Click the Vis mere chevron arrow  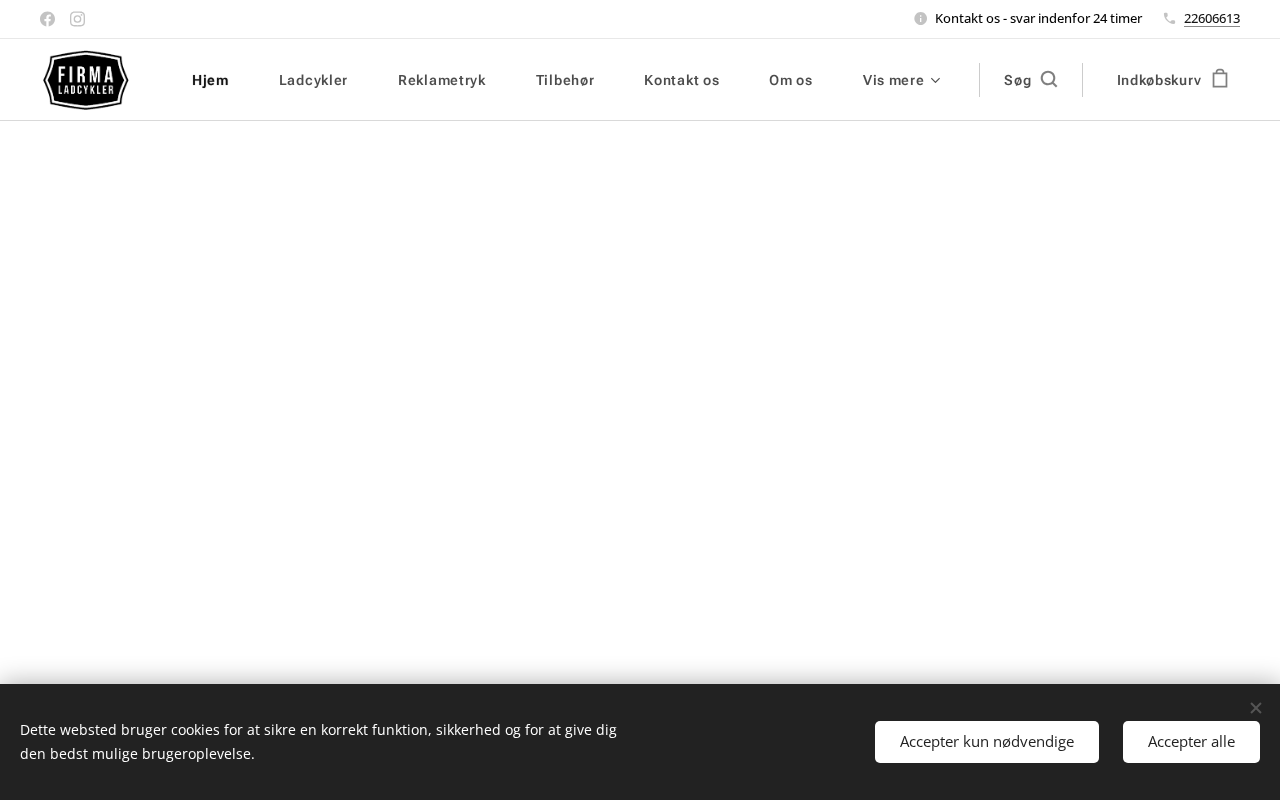pos(936,80)
